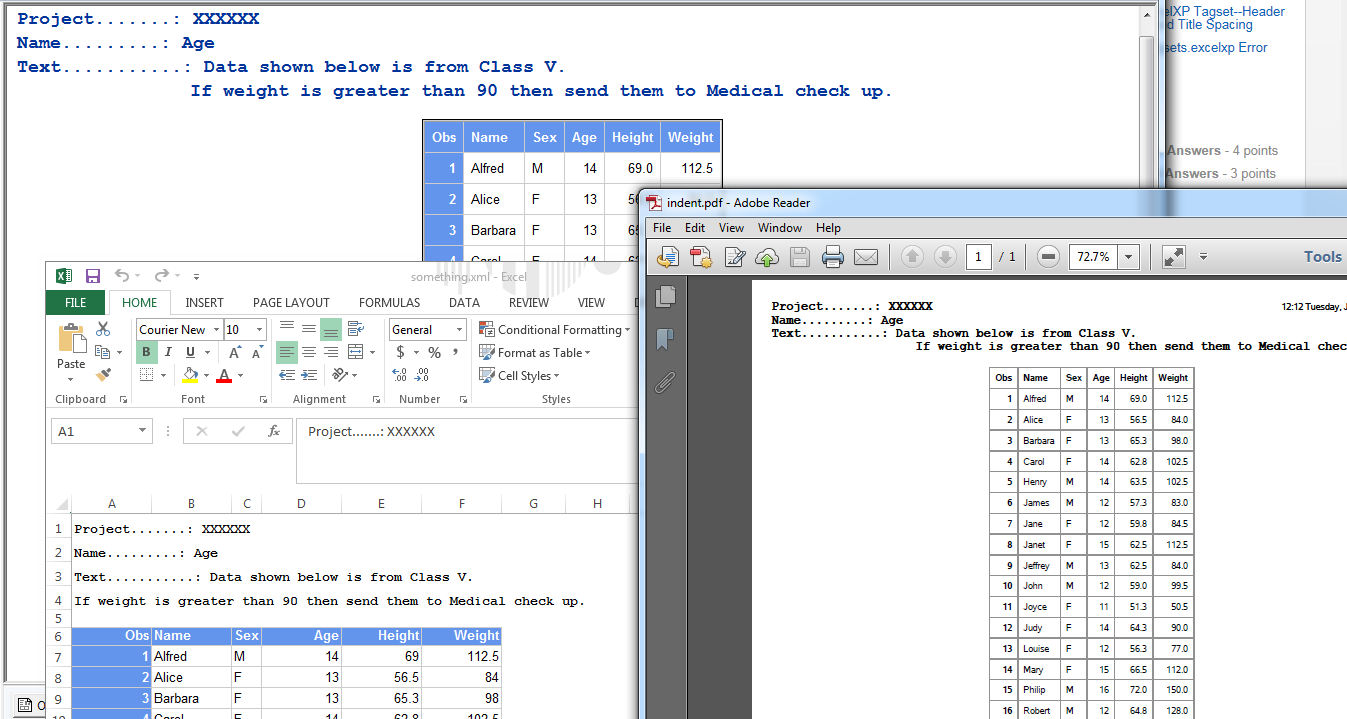Click the Print icon in Adobe Reader
1347x719 pixels.
coord(833,257)
